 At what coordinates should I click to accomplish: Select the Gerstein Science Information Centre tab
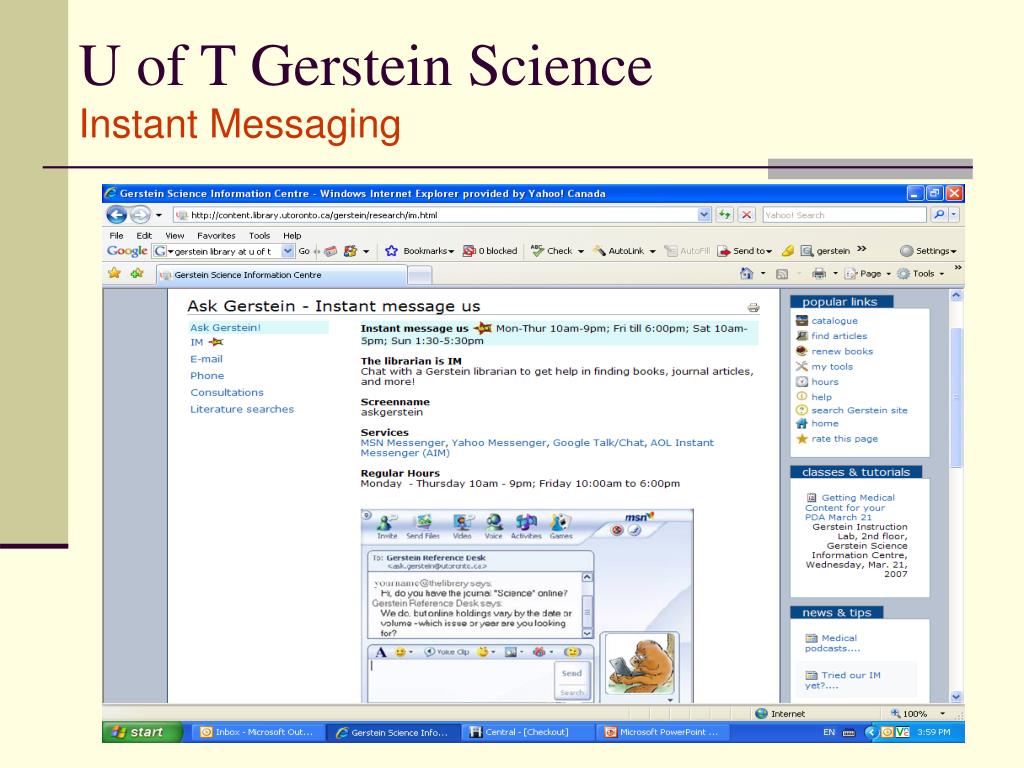click(281, 275)
